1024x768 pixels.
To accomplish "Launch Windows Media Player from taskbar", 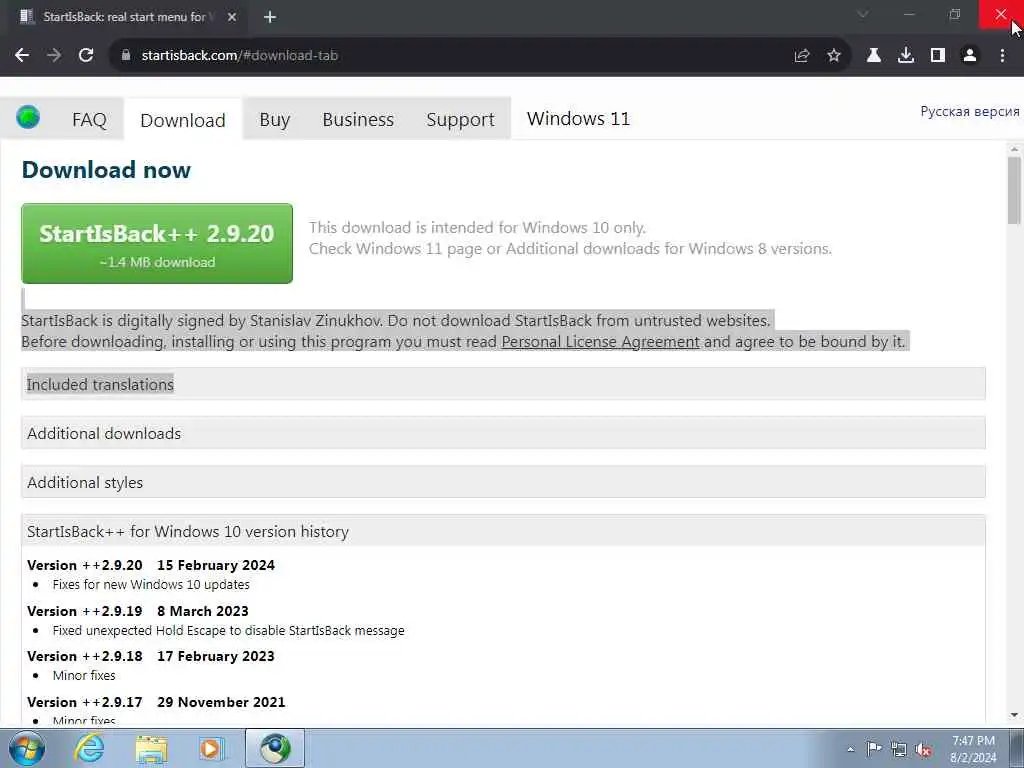I will [211, 748].
